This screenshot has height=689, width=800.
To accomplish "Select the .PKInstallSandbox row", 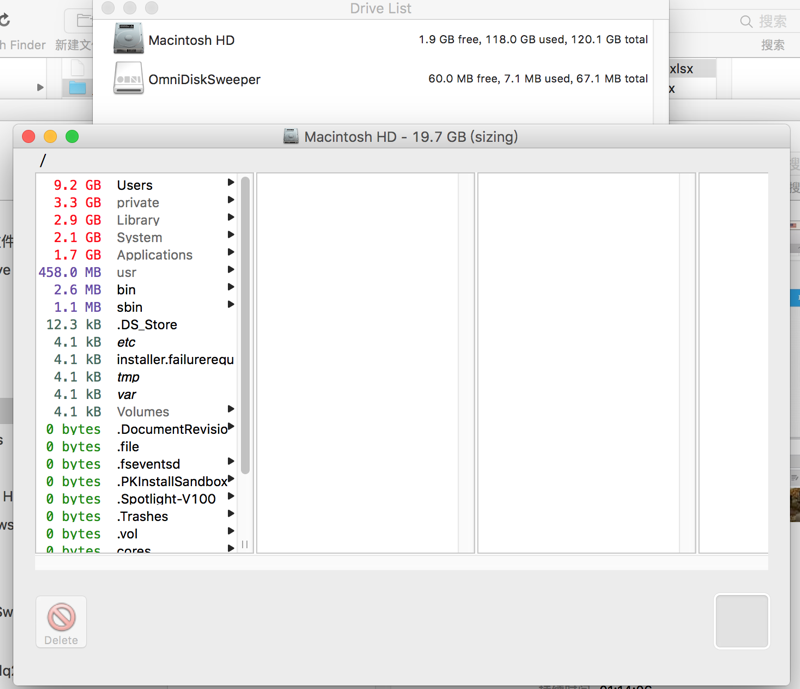I will coord(136,481).
